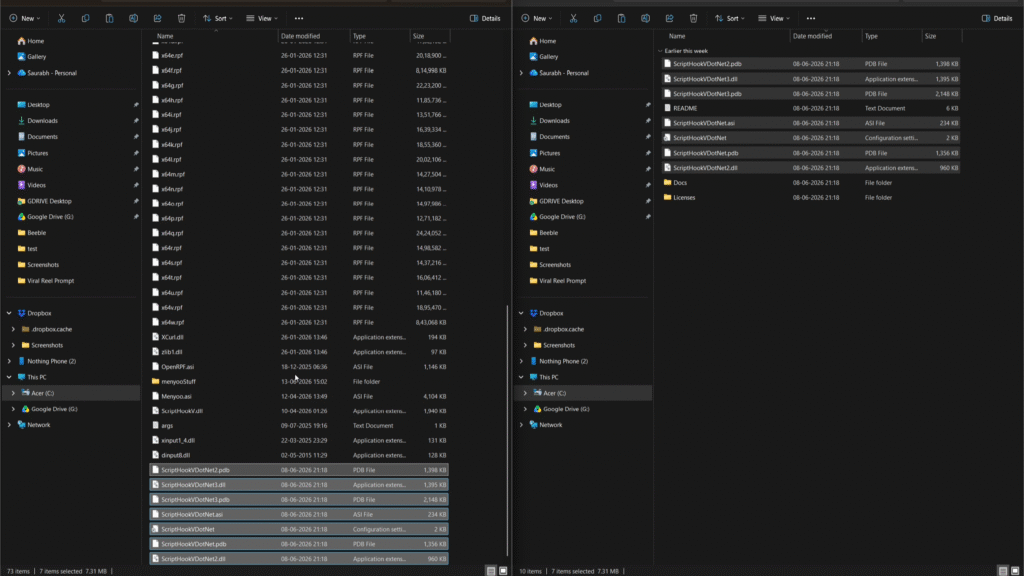The width and height of the screenshot is (1024, 576).
Task: Click the vertical scrollbar in left window
Action: pos(507,431)
